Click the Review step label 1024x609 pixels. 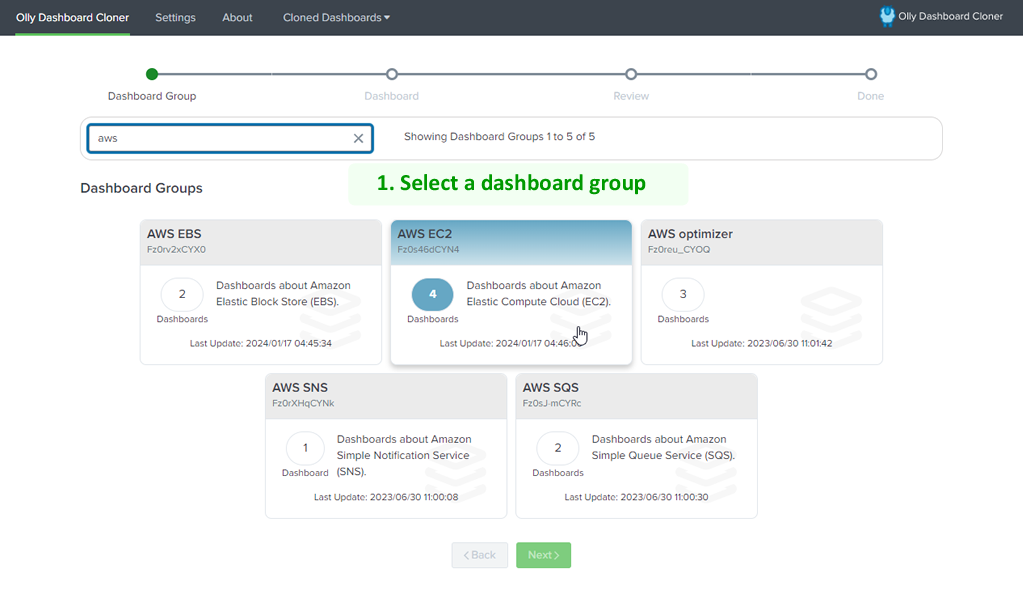point(631,96)
